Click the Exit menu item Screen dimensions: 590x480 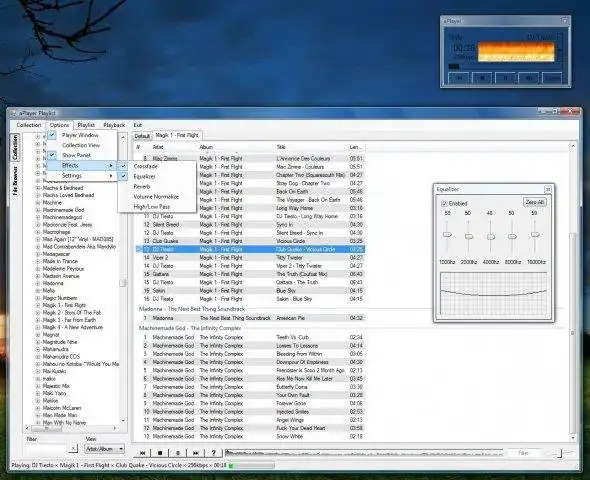138,125
